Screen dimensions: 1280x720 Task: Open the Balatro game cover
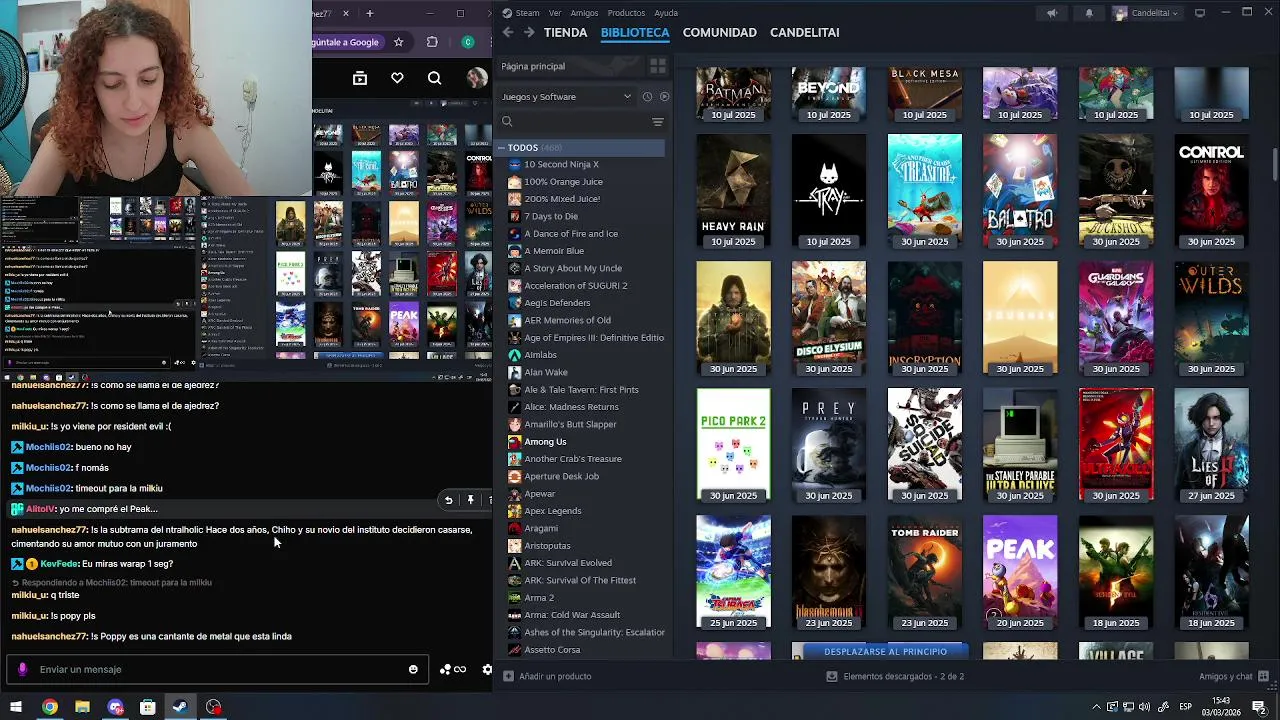tap(1020, 190)
